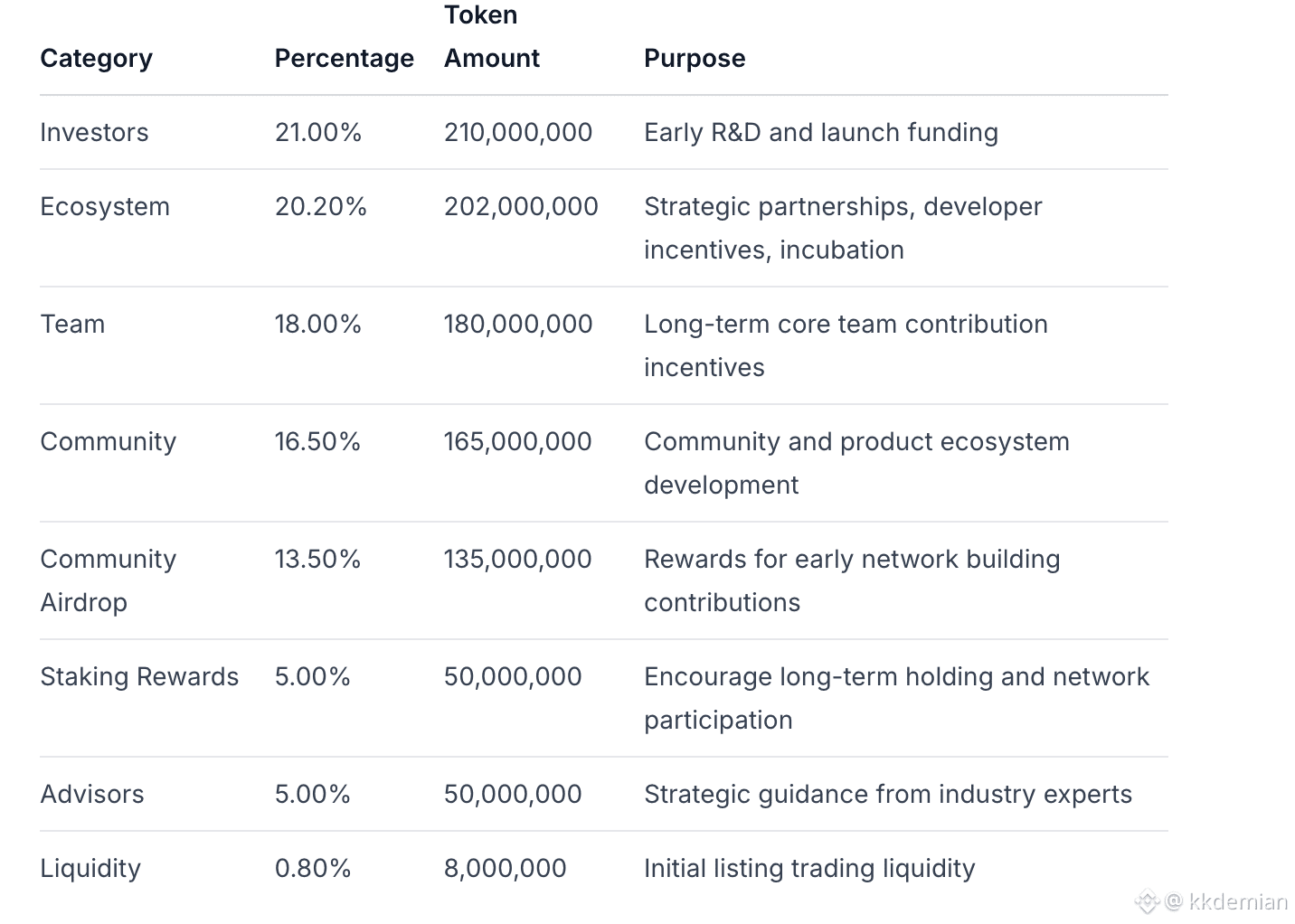Click the Liquidity category cell

(x=90, y=868)
